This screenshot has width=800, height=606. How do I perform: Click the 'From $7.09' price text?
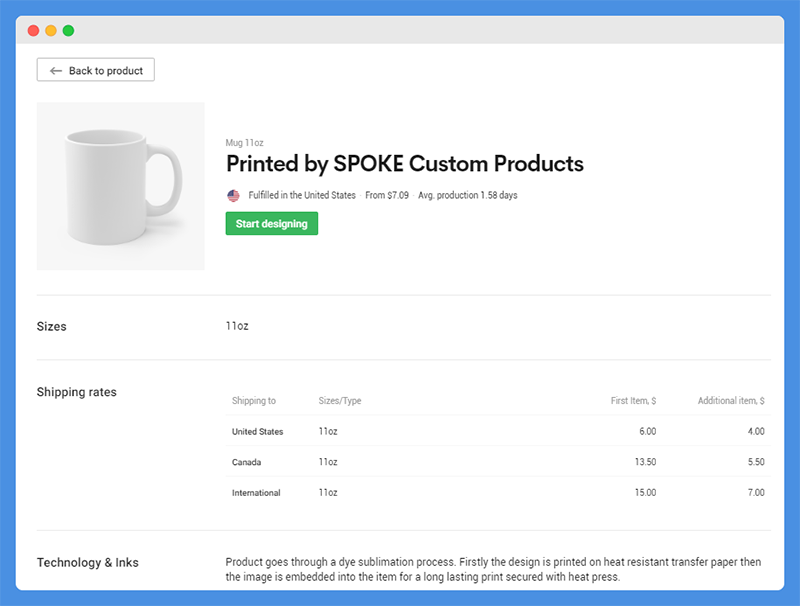click(387, 195)
